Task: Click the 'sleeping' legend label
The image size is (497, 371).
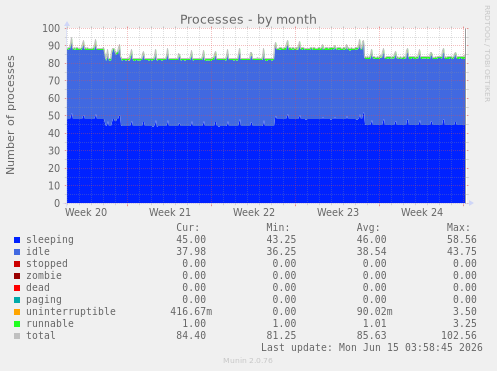Action: pos(50,240)
